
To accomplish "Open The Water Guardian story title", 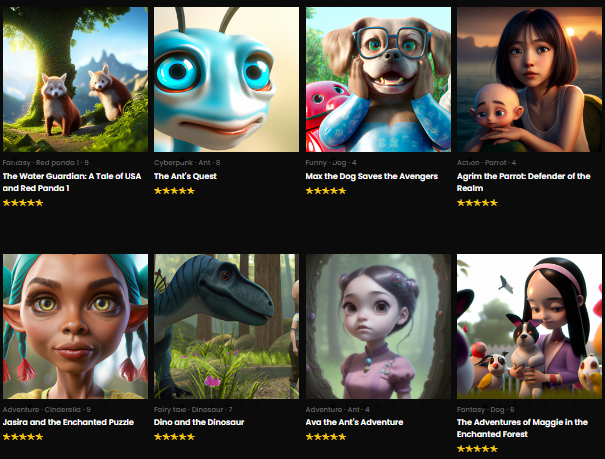I will point(72,182).
